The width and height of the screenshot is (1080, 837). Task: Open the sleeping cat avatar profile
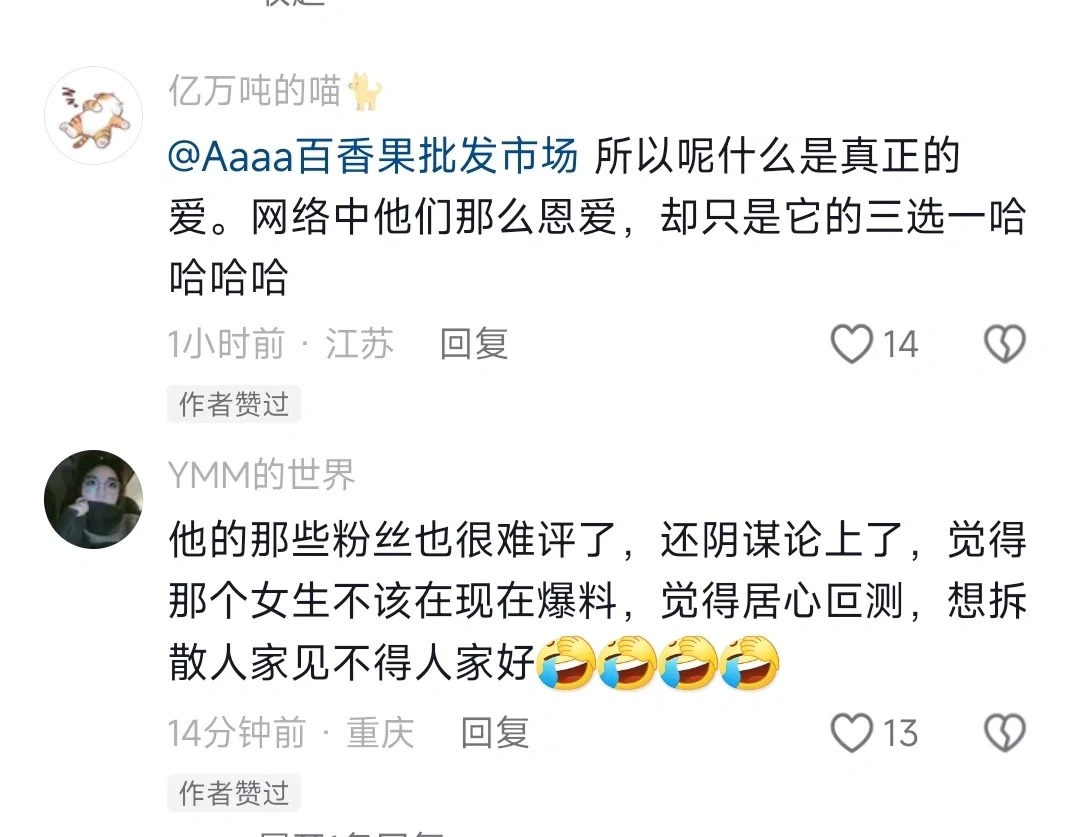pos(93,115)
